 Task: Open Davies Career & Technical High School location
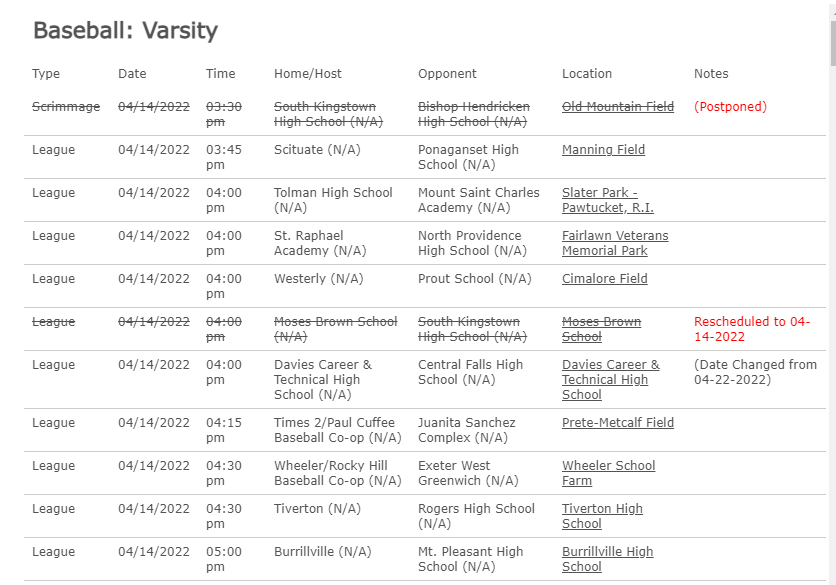(610, 380)
